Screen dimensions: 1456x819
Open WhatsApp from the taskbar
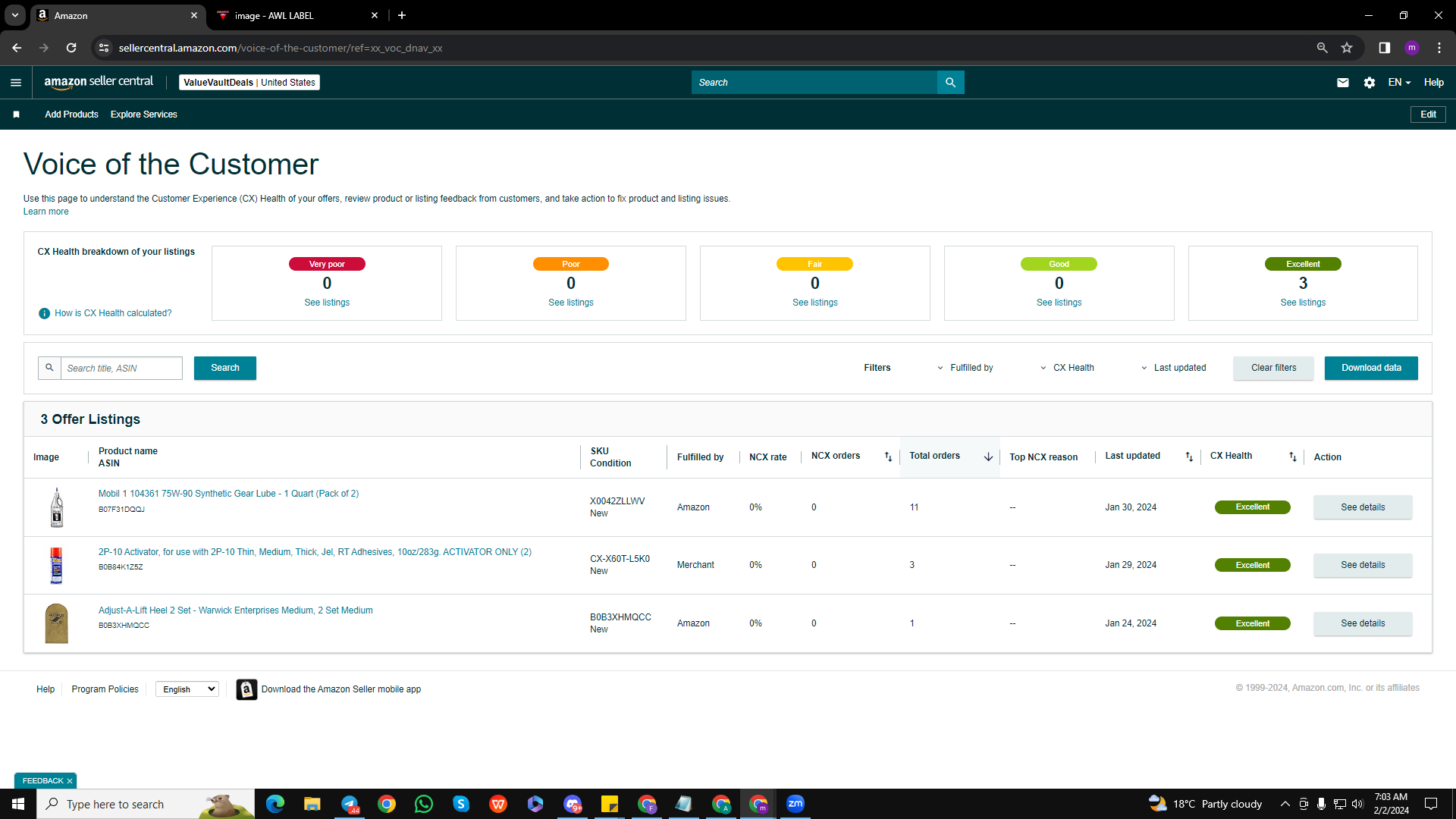pyautogui.click(x=424, y=804)
